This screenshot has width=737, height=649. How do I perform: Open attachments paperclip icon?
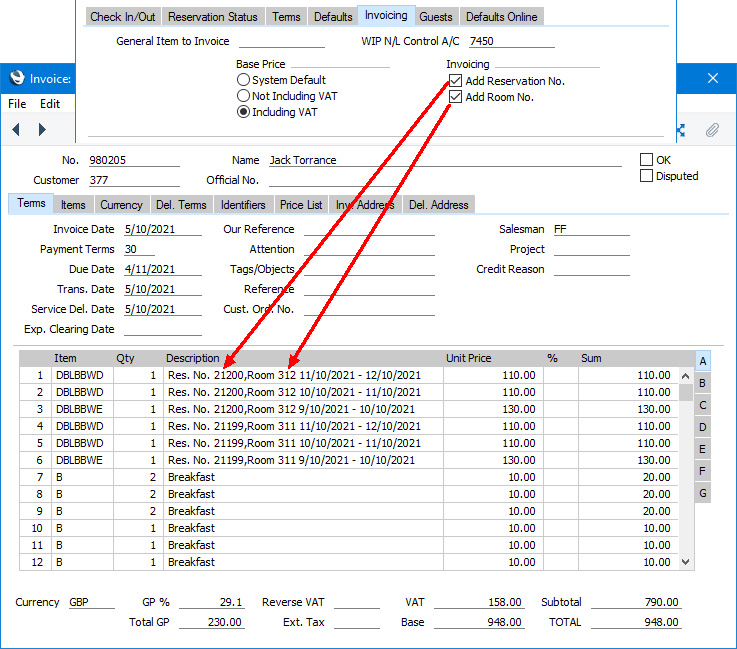click(712, 130)
